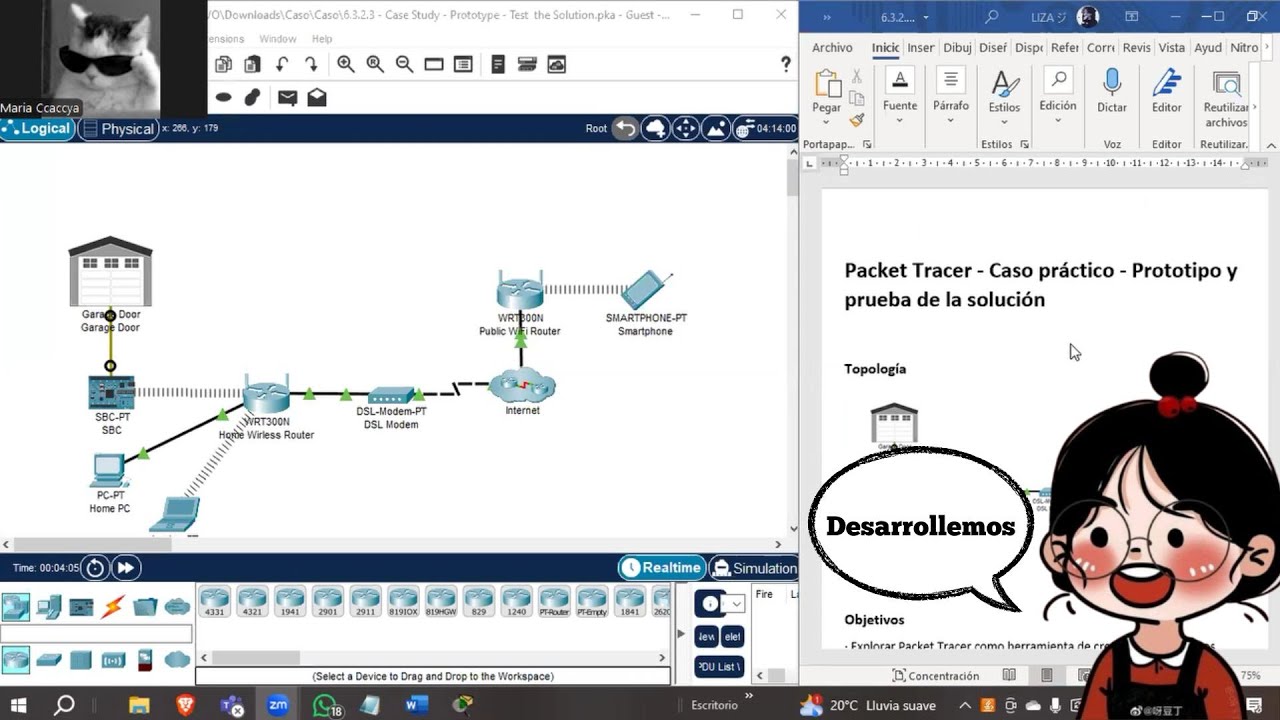This screenshot has height=720, width=1280.
Task: Open the Pegar paste options arrow
Action: [x=827, y=123]
